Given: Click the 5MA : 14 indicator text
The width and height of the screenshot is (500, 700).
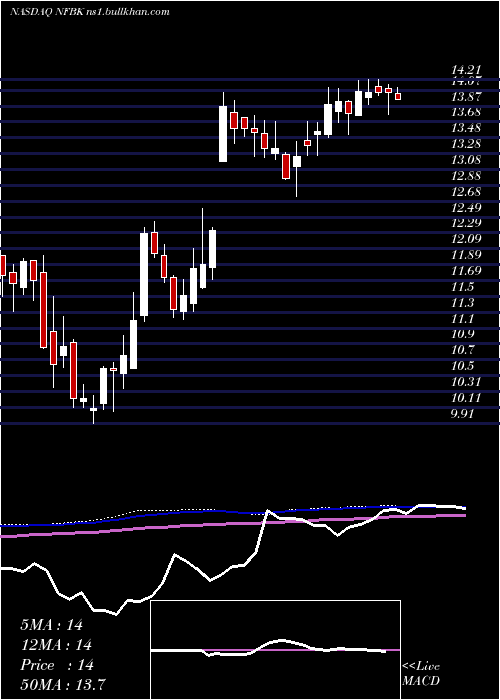Looking at the screenshot, I should tap(51, 625).
